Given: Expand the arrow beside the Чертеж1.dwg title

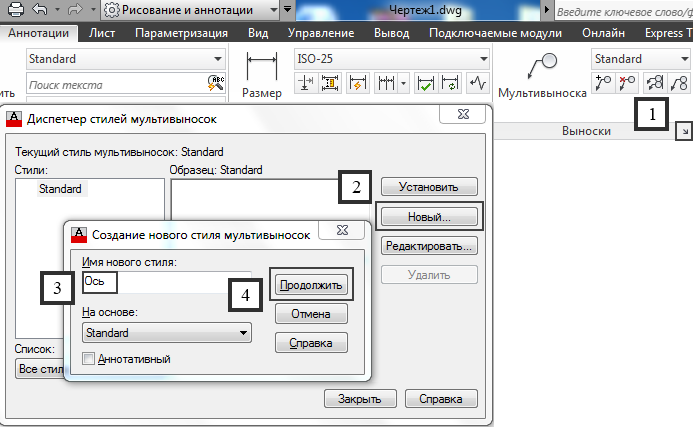Looking at the screenshot, I should [547, 9].
